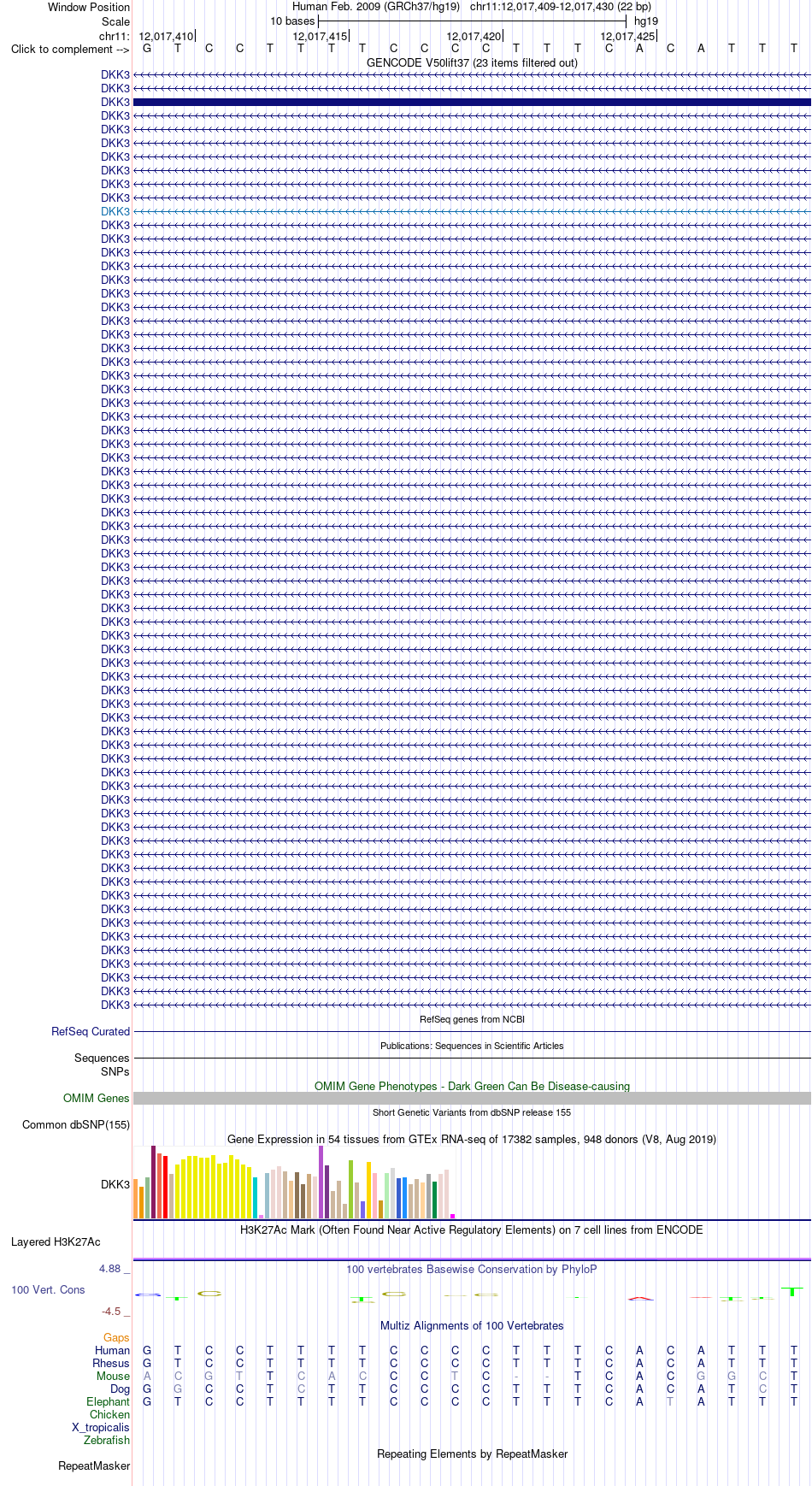Image resolution: width=812 pixels, height=1486 pixels.
Task: Click the "SNPs" track label
Action: (x=115, y=1071)
